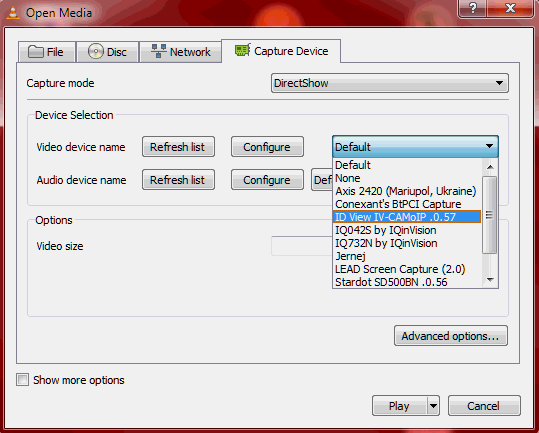
Task: Select LEAD Screen Capture (2.0) device
Action: [407, 269]
